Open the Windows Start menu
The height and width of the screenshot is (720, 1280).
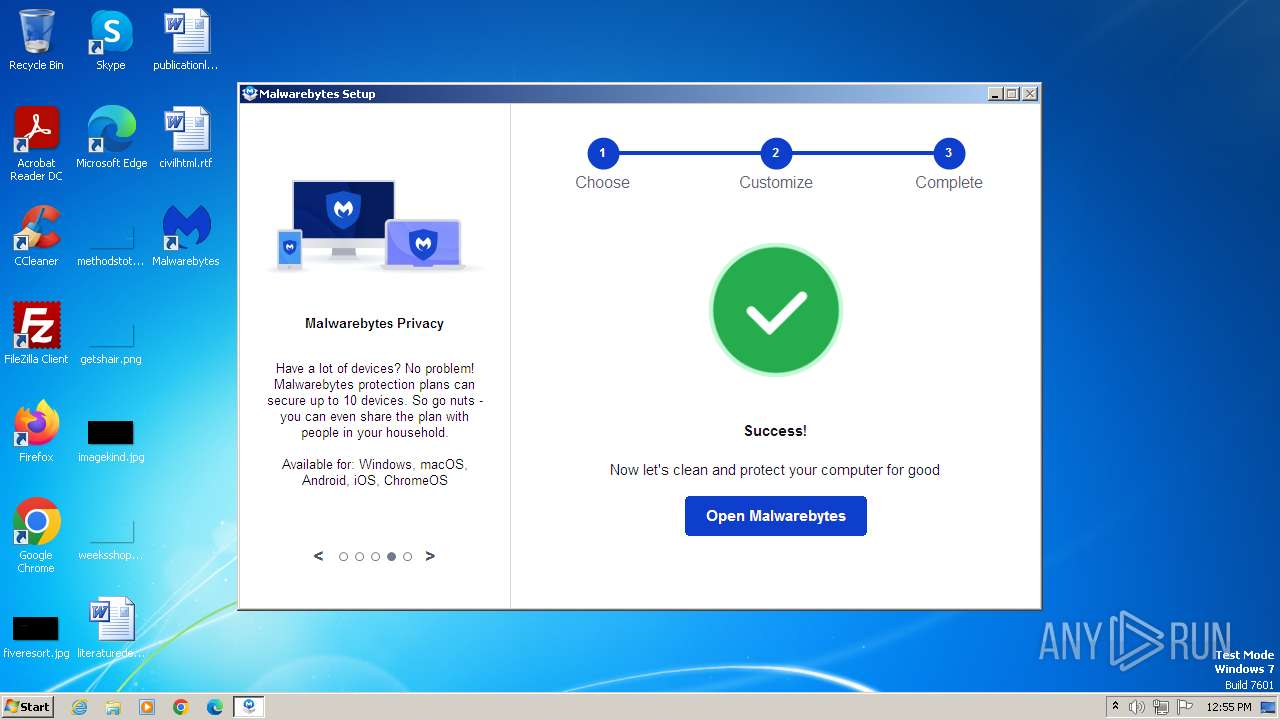point(27,706)
